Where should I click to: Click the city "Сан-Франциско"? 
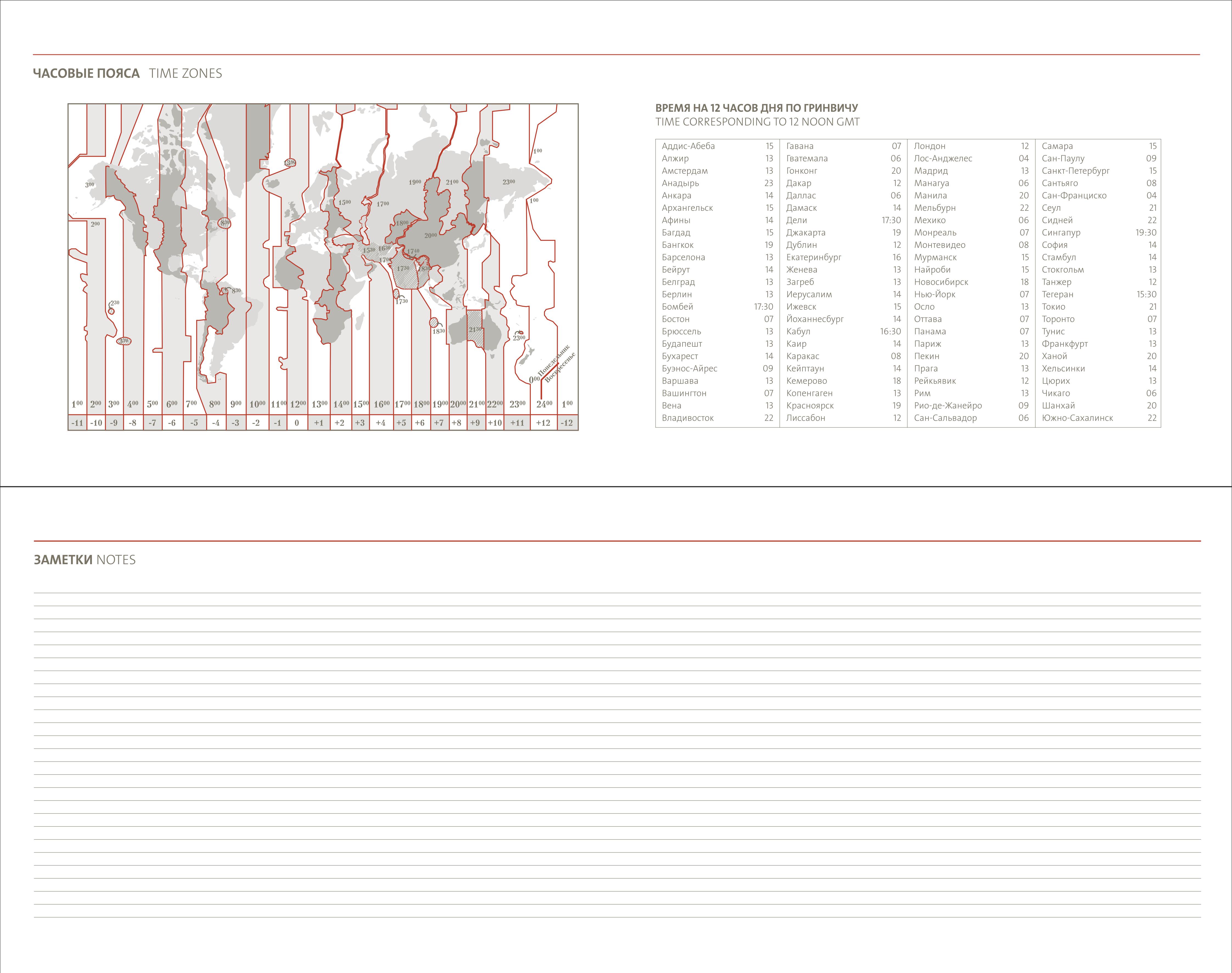1074,195
